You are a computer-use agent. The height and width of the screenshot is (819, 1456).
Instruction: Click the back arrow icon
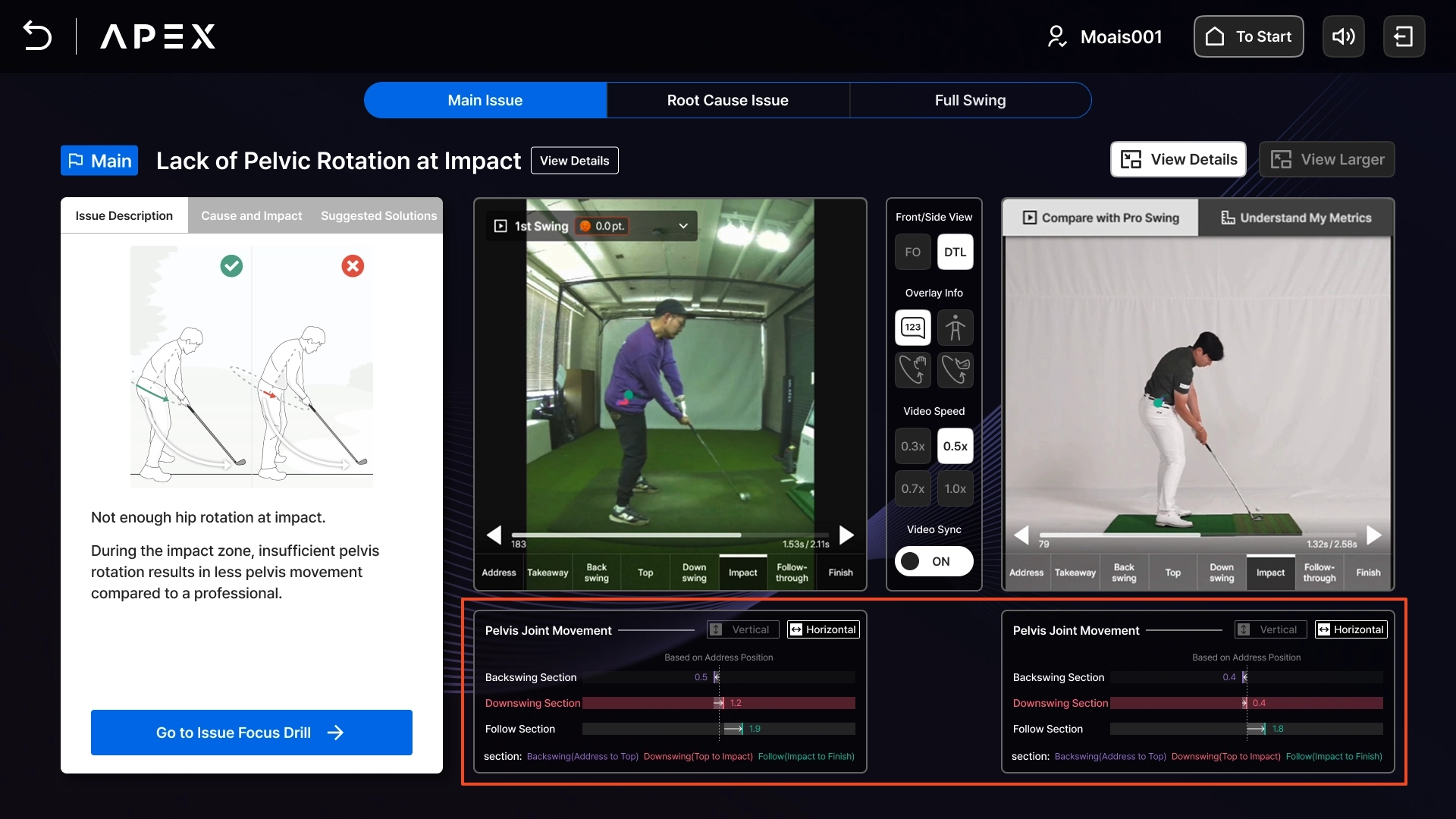37,36
